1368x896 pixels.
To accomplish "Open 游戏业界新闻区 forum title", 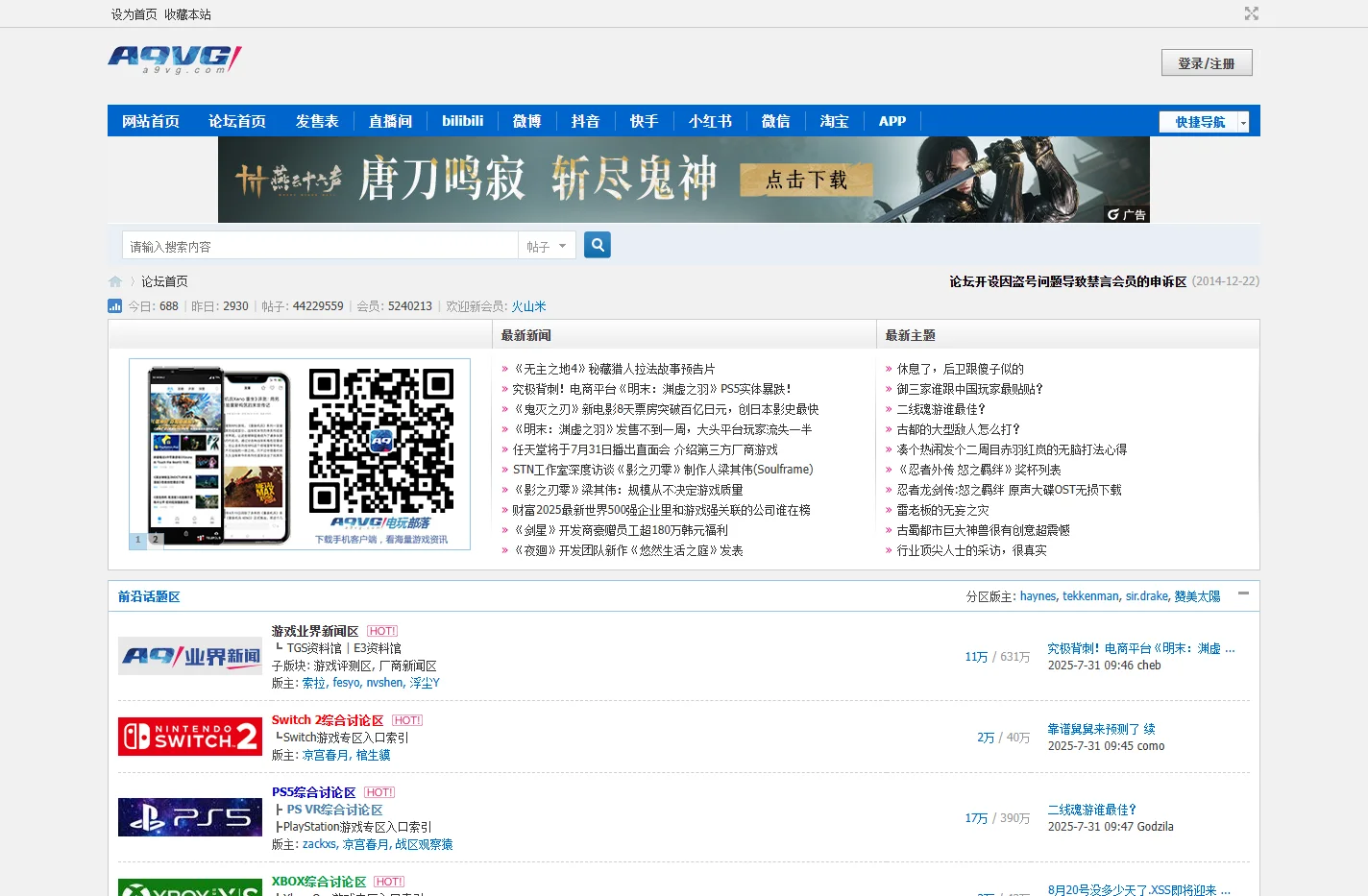I will pyautogui.click(x=315, y=631).
